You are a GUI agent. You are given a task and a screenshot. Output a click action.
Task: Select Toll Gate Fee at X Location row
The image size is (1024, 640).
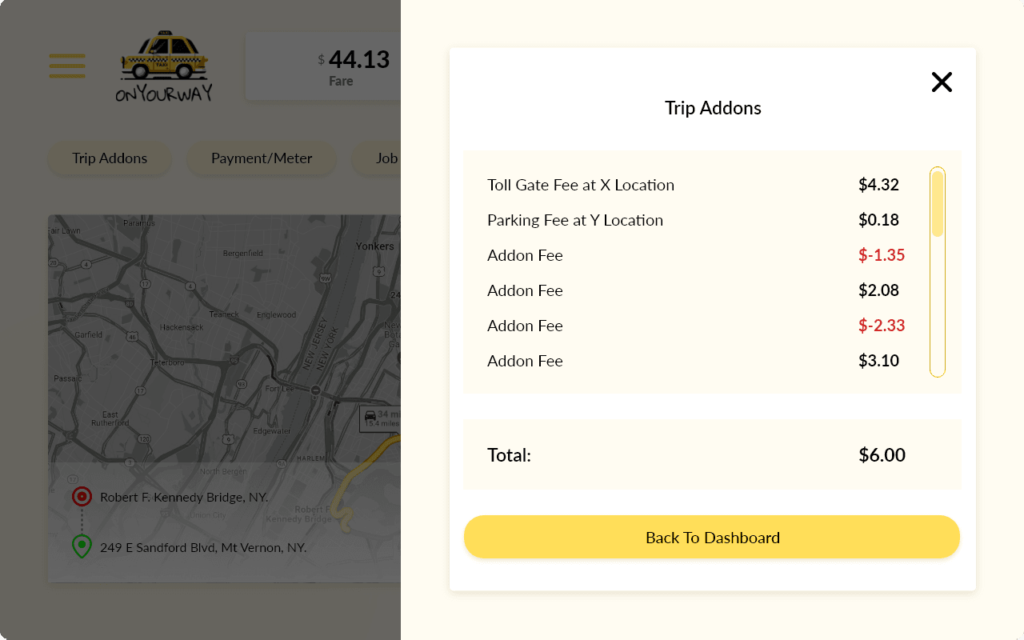click(696, 185)
